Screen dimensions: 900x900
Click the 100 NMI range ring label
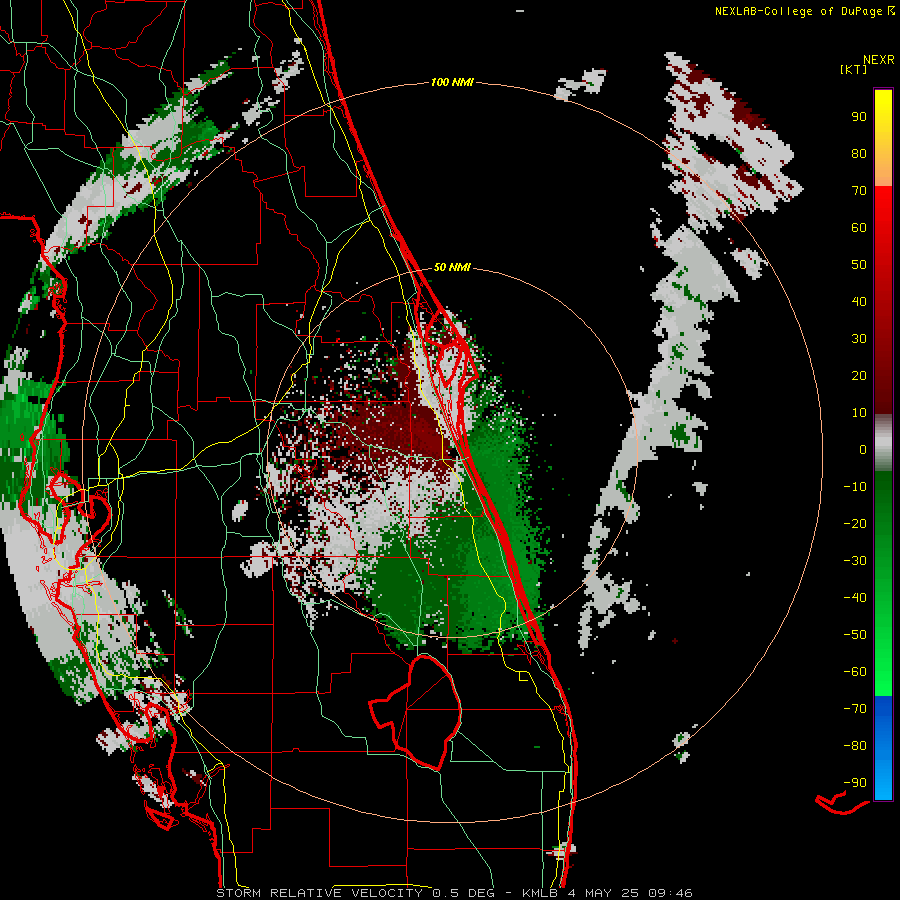(x=452, y=82)
